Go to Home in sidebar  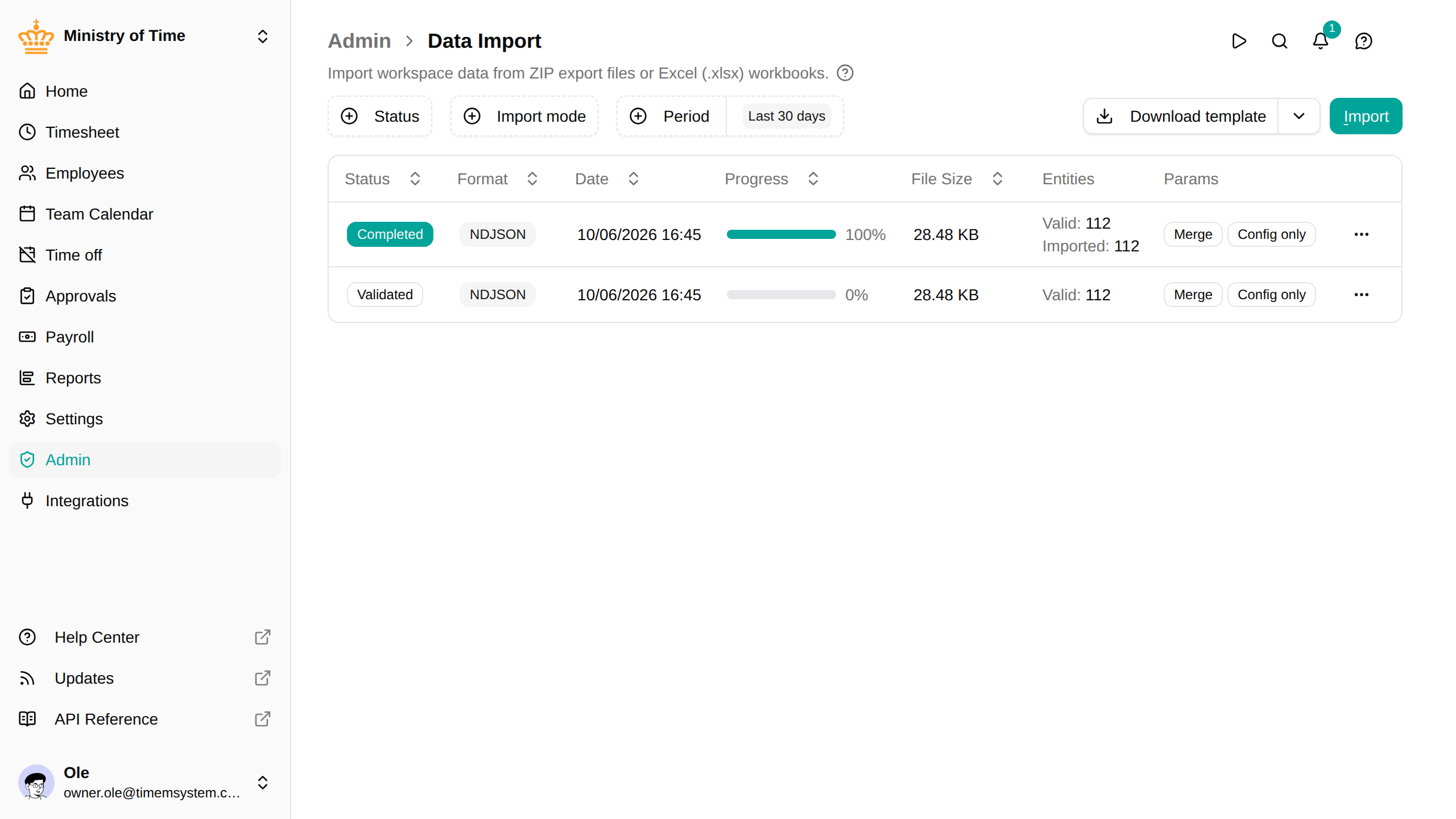(145, 91)
